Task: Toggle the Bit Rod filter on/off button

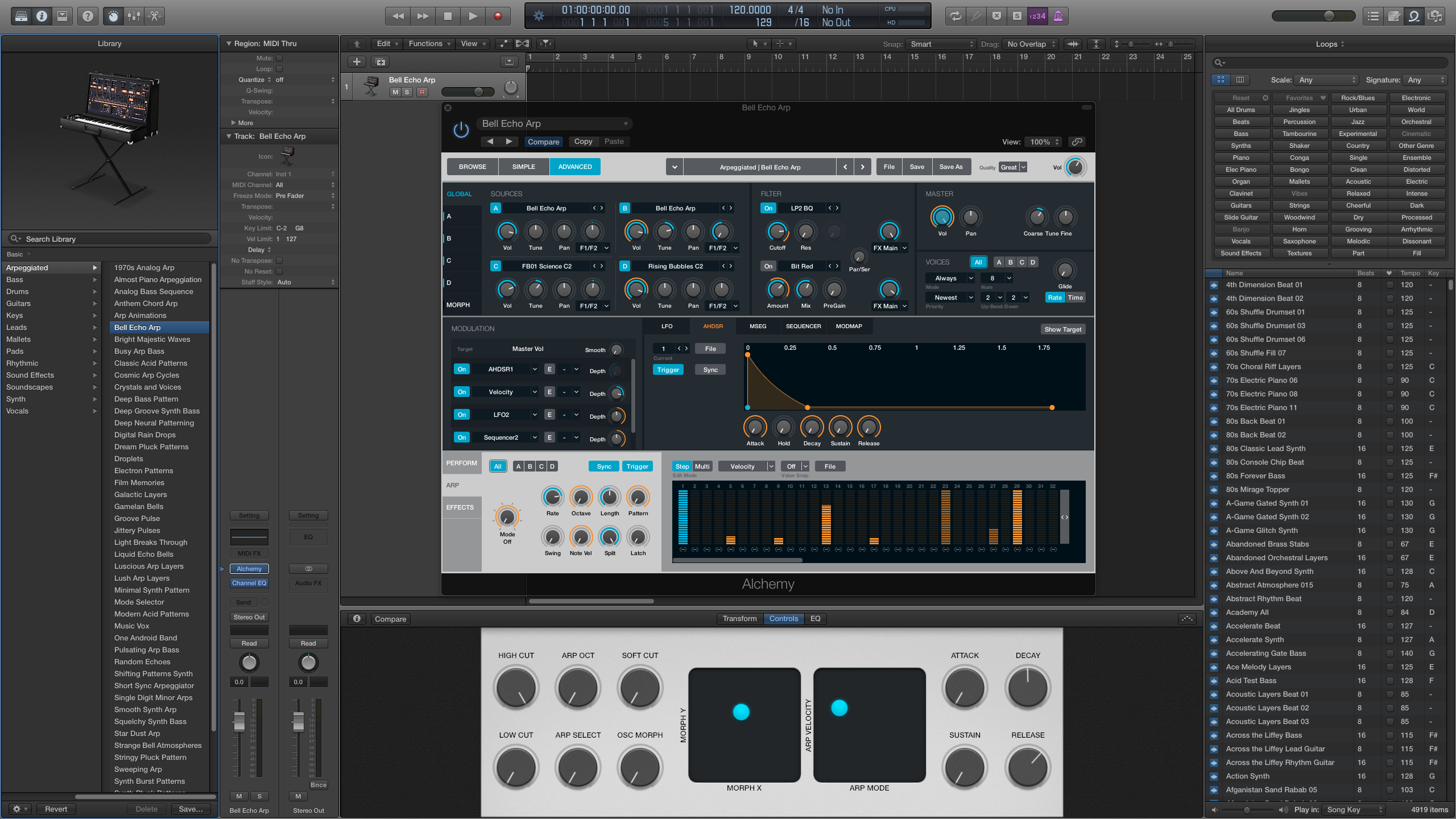Action: [768, 266]
